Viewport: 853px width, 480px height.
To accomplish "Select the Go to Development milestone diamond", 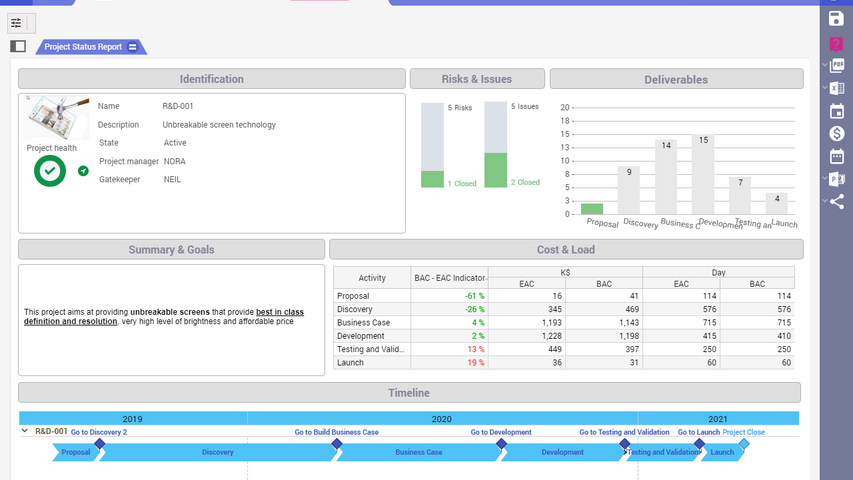I will [x=500, y=443].
